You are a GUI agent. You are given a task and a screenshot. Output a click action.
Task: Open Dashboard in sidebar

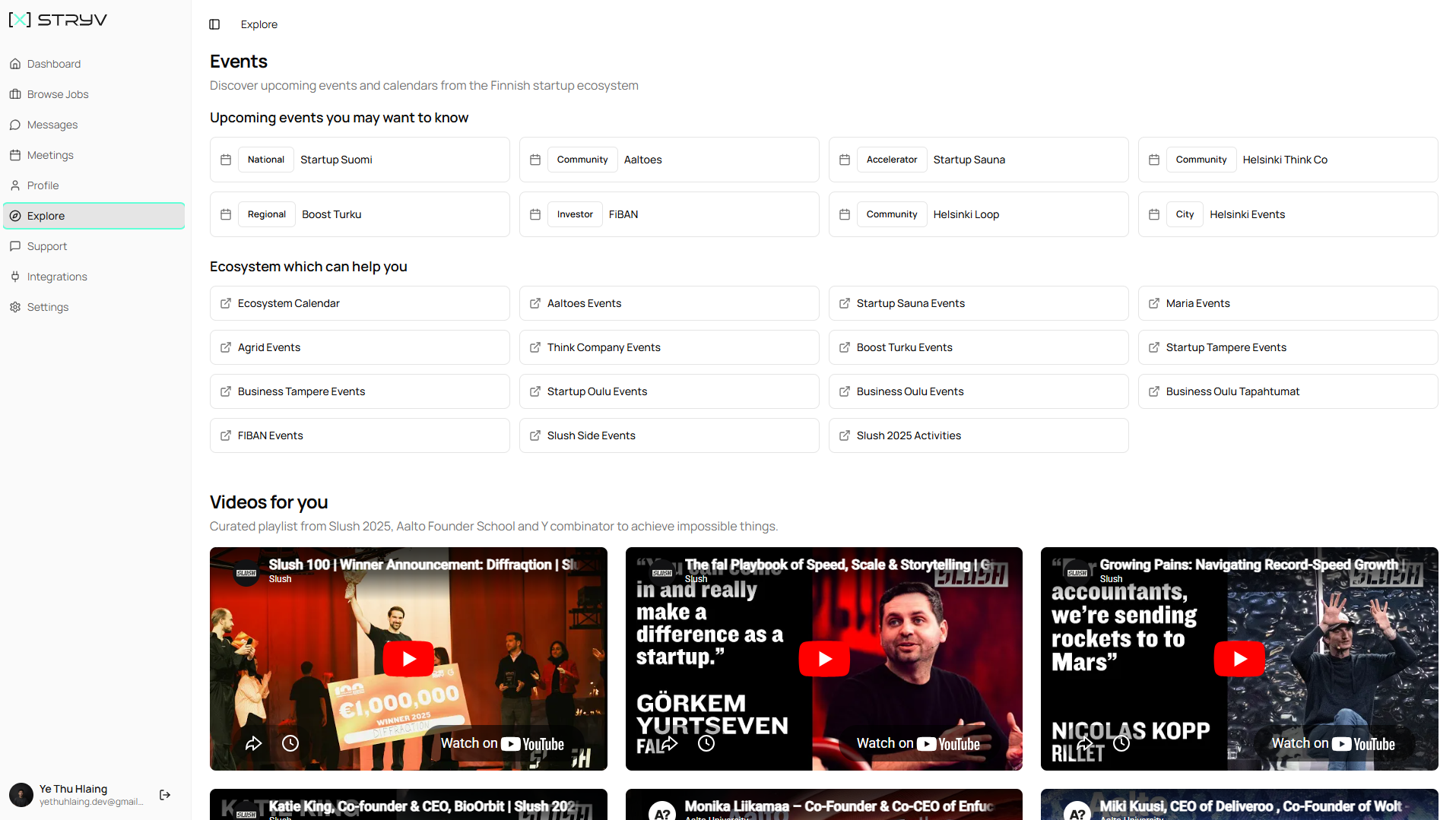tap(94, 64)
